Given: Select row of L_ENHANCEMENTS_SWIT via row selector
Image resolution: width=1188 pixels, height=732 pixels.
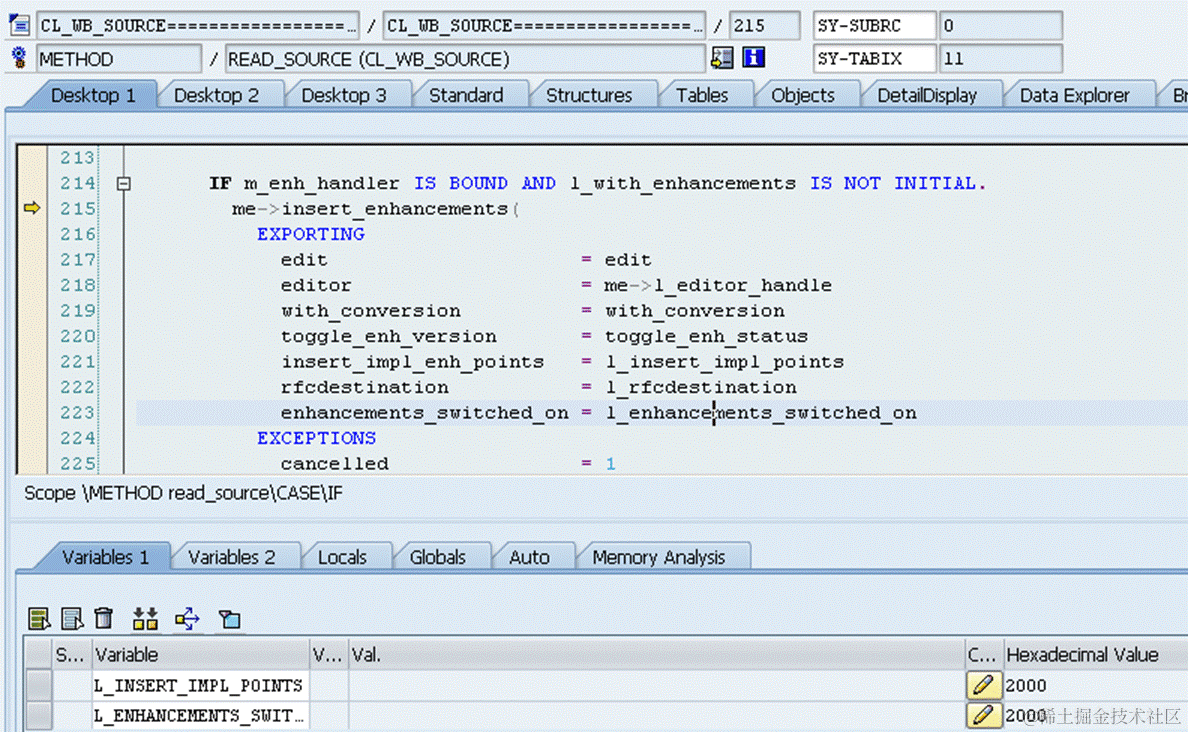Looking at the screenshot, I should pos(38,715).
